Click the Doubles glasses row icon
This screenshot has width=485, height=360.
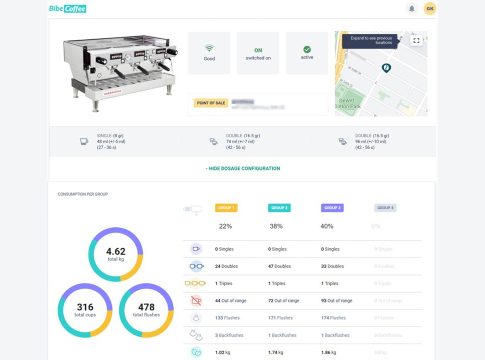pyautogui.click(x=196, y=266)
